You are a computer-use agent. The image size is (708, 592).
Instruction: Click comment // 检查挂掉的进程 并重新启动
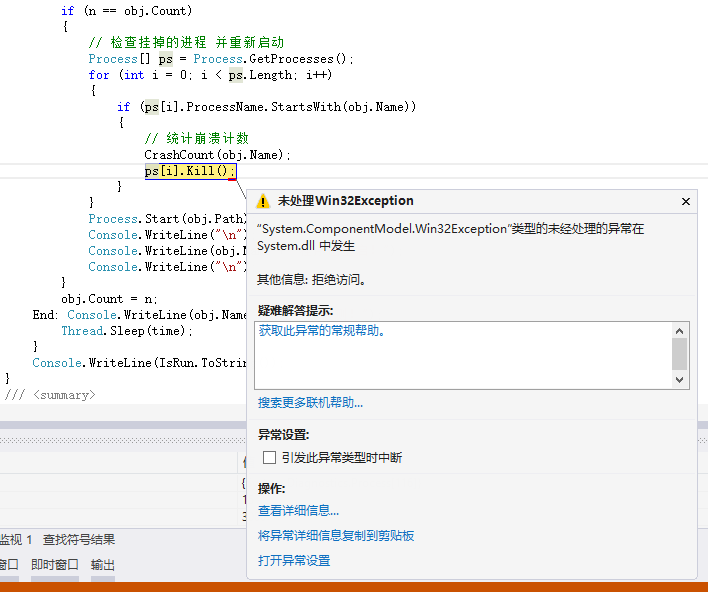(186, 42)
